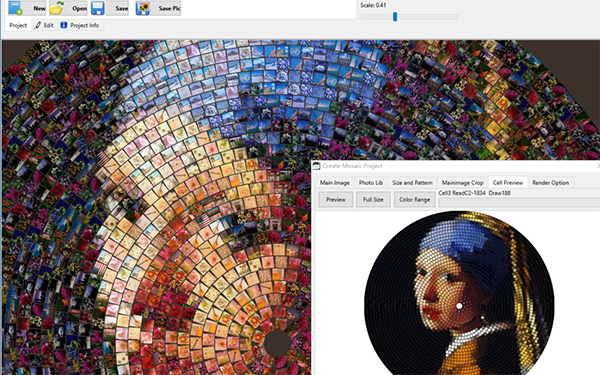600x375 pixels.
Task: Click the Open folder icon
Action: [56, 8]
